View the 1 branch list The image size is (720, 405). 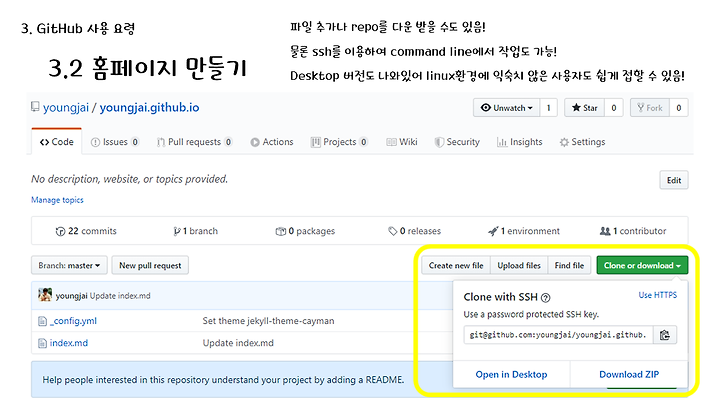pyautogui.click(x=195, y=231)
